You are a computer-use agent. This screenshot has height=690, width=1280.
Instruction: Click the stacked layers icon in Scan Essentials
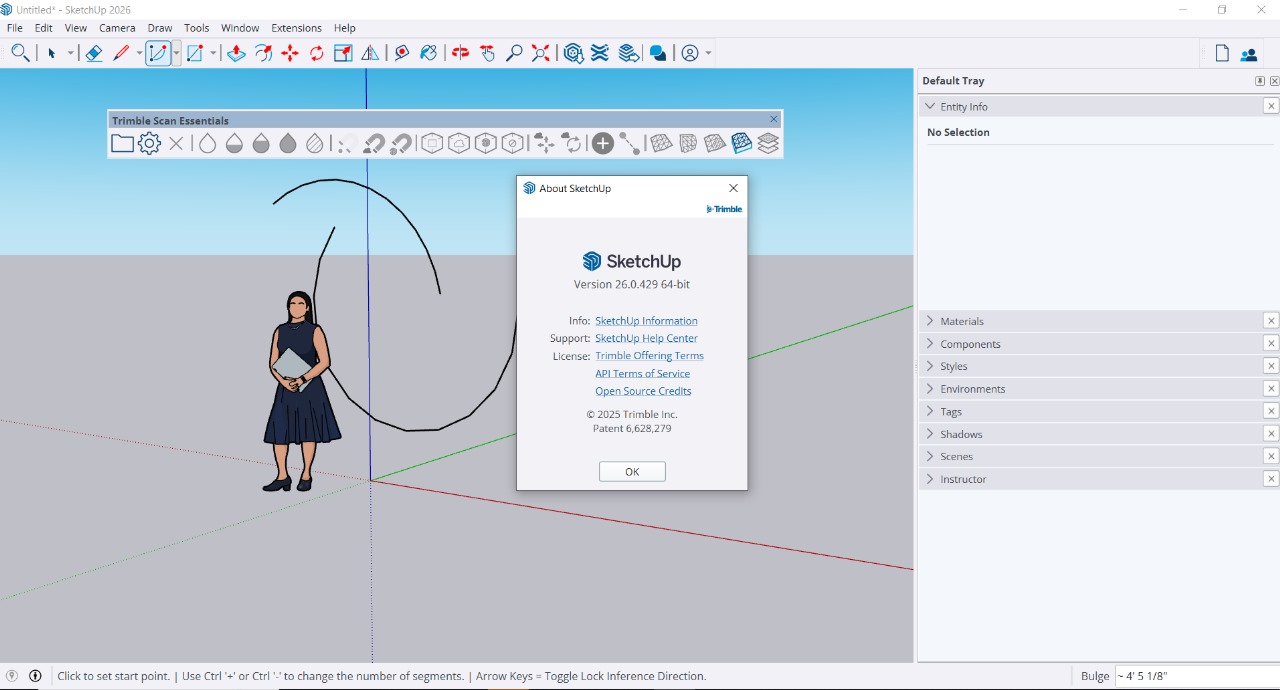768,144
